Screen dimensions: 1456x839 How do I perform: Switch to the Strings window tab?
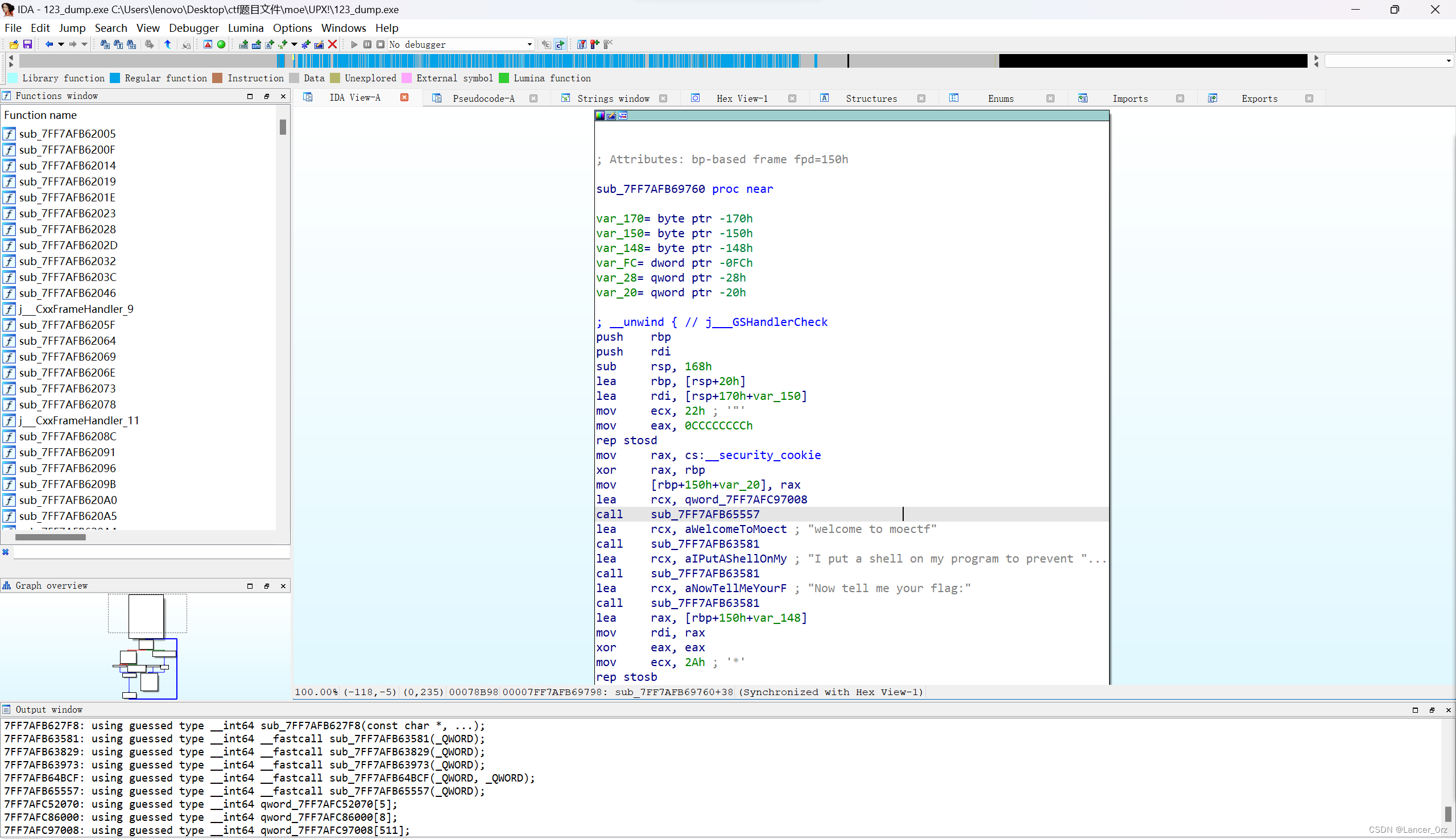[613, 98]
